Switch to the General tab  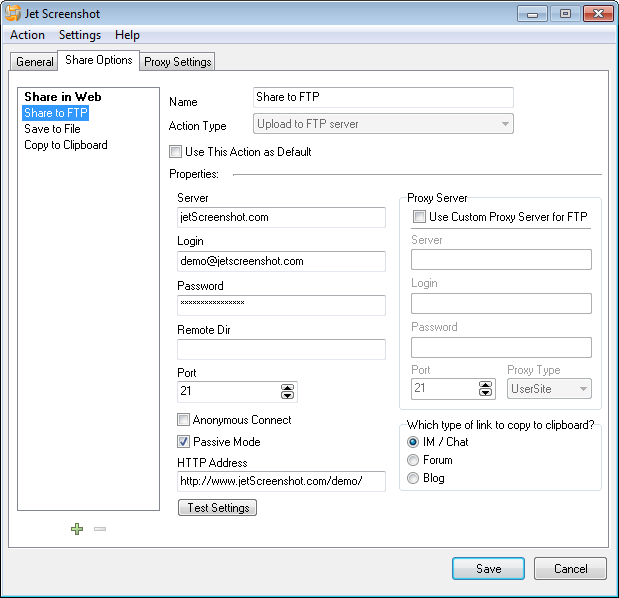(35, 62)
